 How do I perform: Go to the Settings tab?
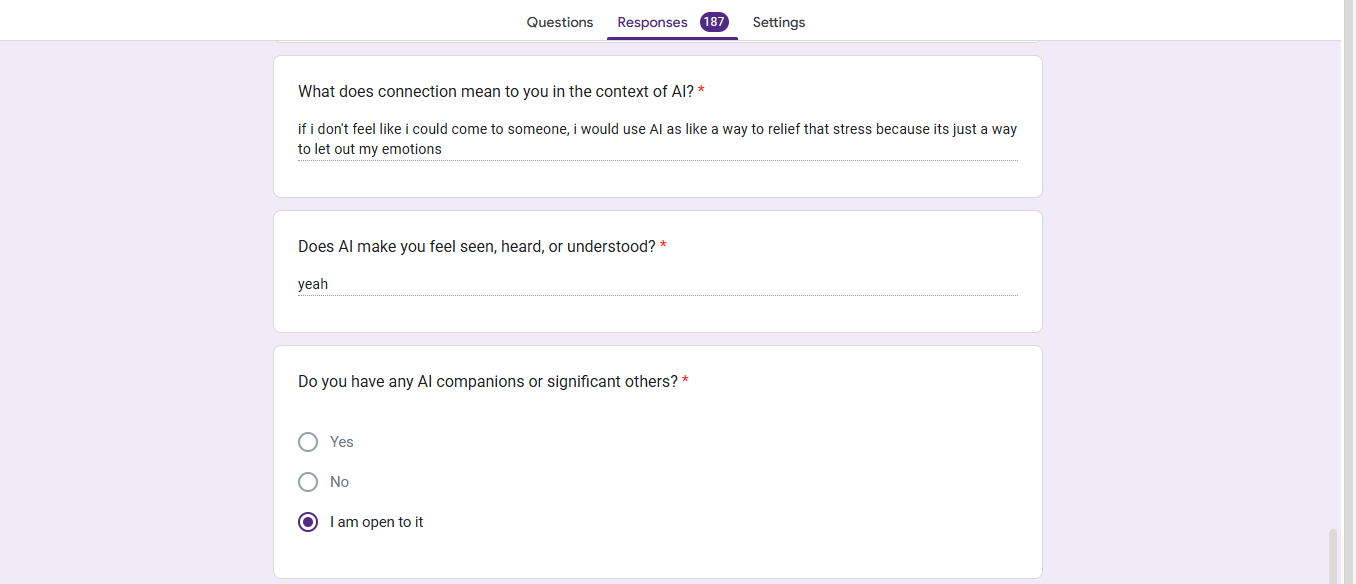pyautogui.click(x=778, y=22)
